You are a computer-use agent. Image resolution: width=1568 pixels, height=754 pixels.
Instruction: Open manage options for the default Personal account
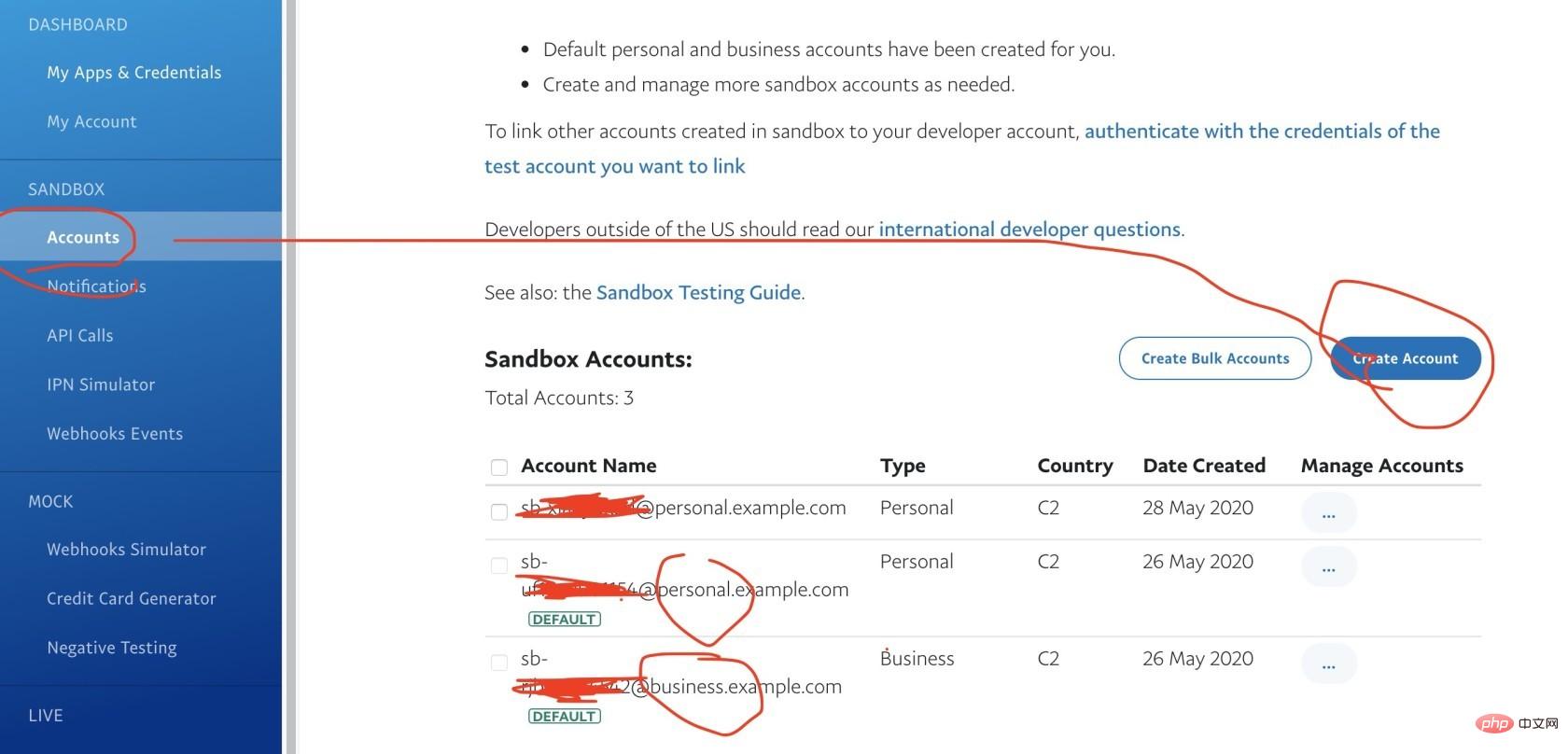[1328, 566]
